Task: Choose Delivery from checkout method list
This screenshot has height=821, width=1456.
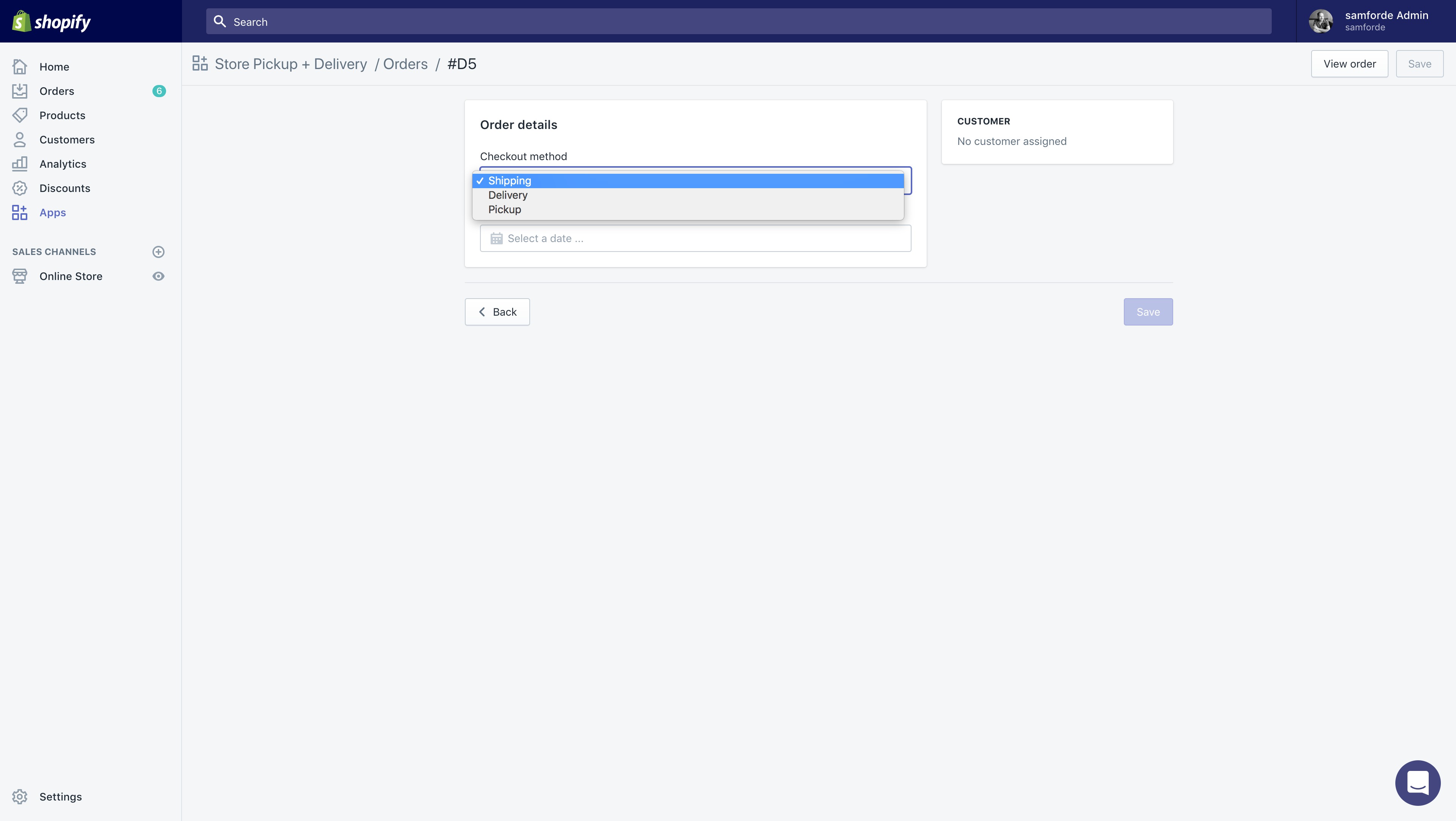Action: coord(508,195)
